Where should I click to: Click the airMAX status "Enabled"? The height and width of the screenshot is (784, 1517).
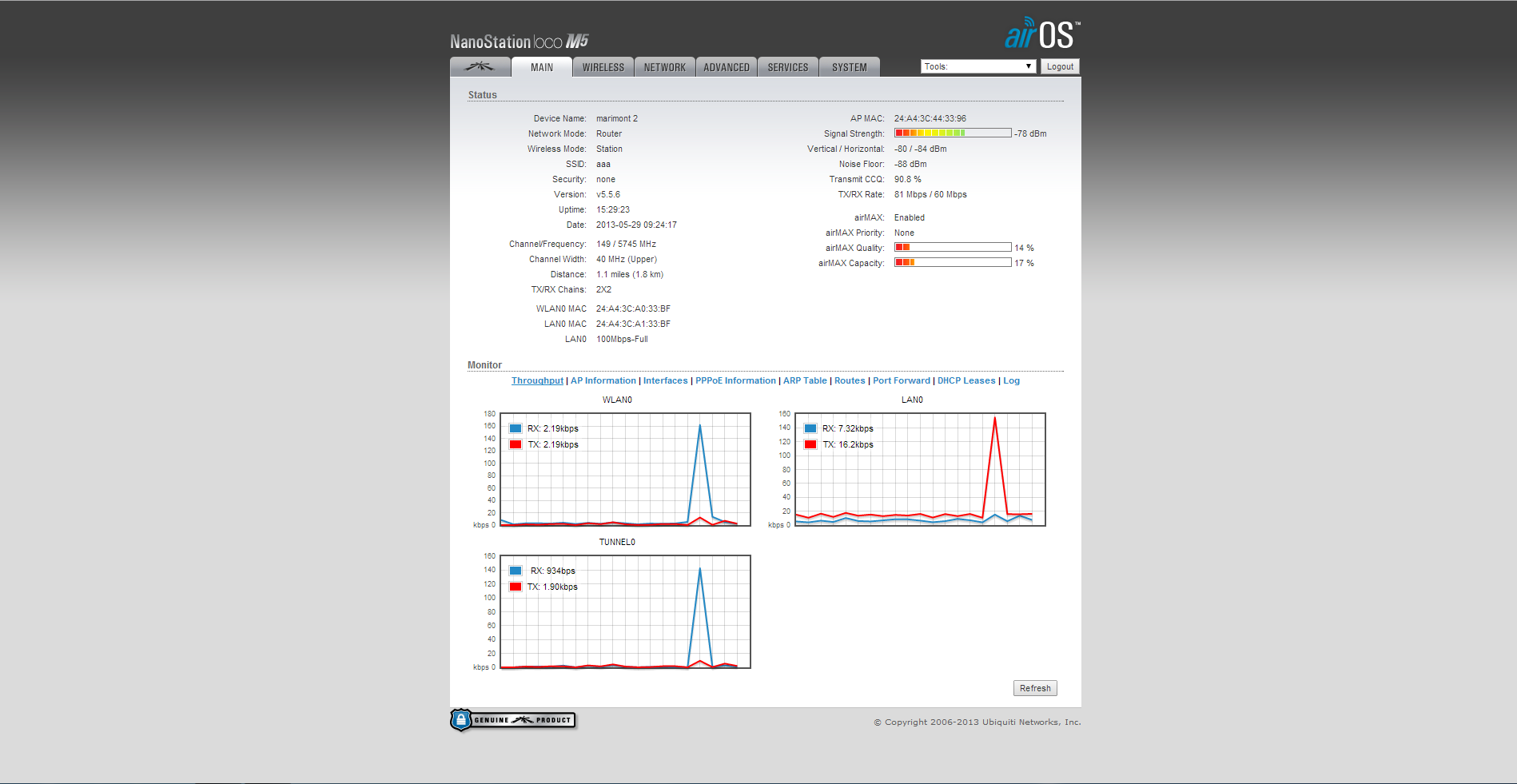(x=910, y=217)
